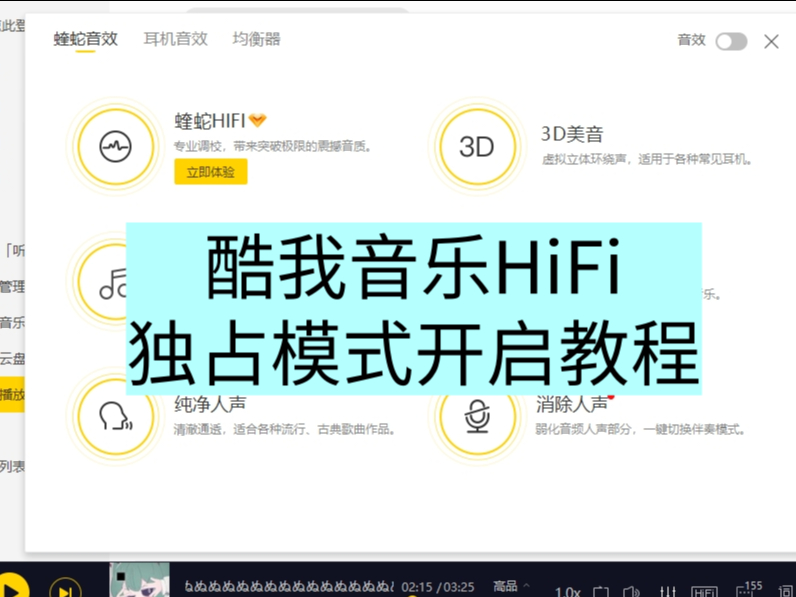Click the 消除人声 title
This screenshot has width=796, height=597.
coord(572,404)
